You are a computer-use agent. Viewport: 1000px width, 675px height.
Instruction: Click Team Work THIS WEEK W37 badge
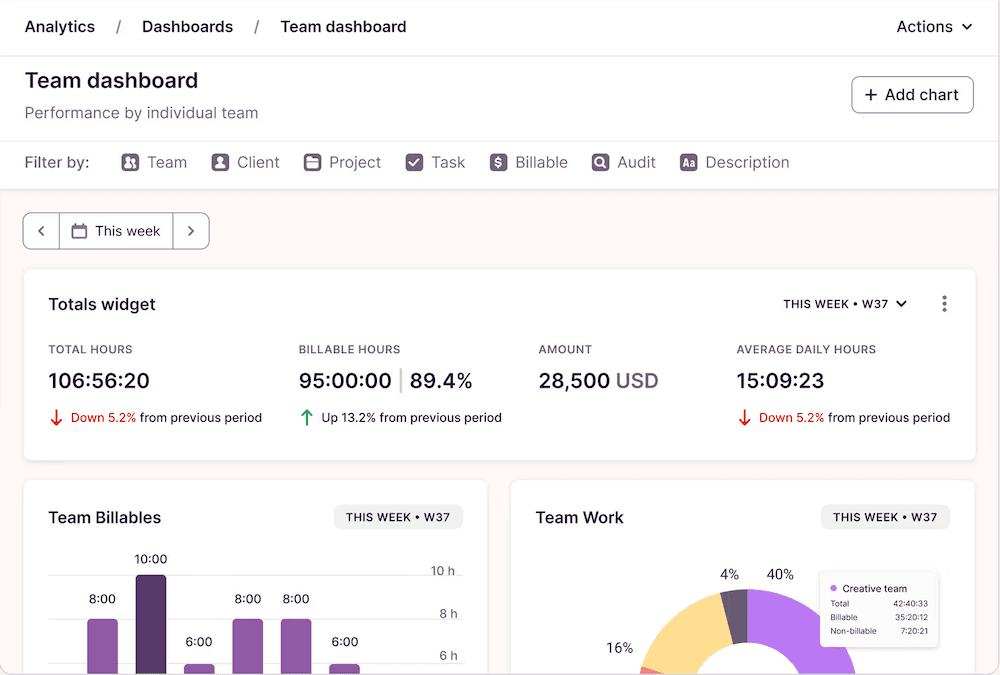pyautogui.click(x=885, y=517)
